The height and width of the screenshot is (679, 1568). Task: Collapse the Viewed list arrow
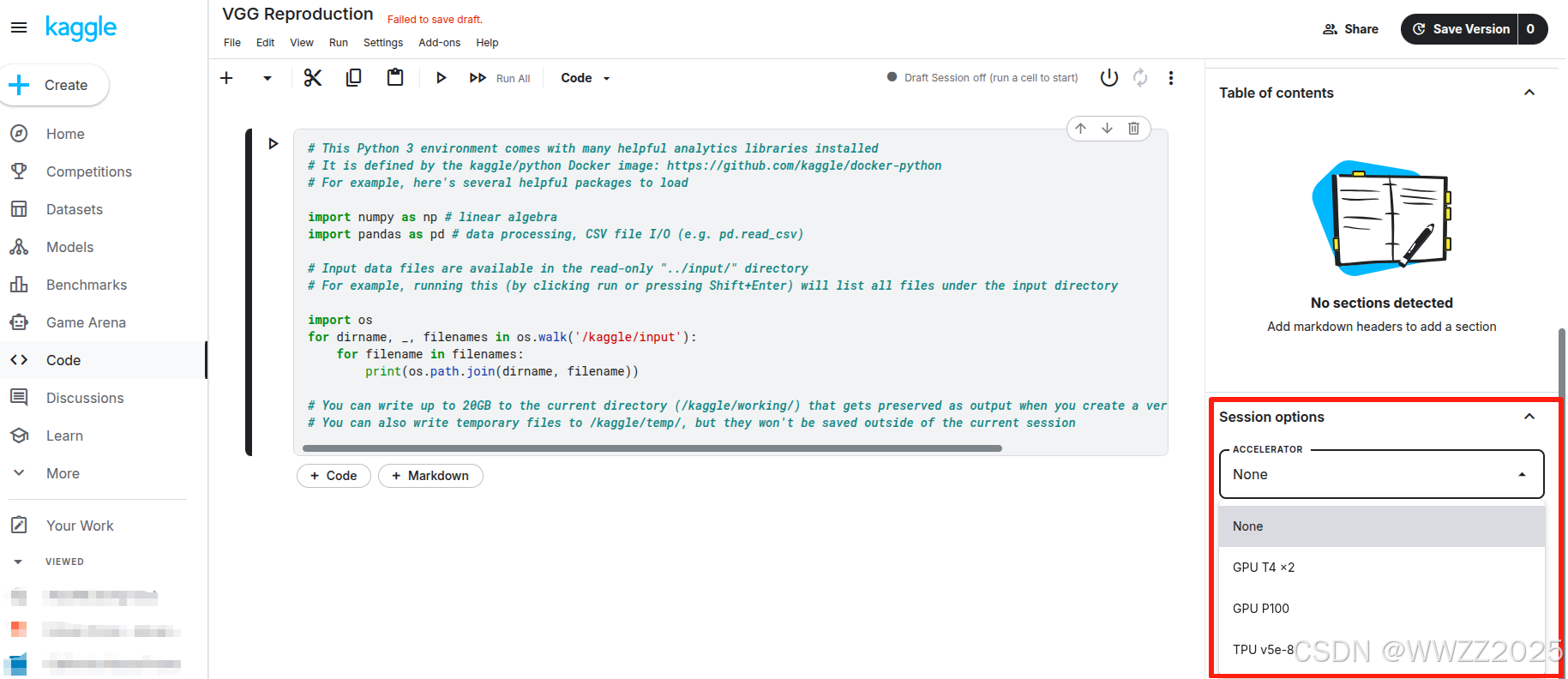pyautogui.click(x=18, y=562)
